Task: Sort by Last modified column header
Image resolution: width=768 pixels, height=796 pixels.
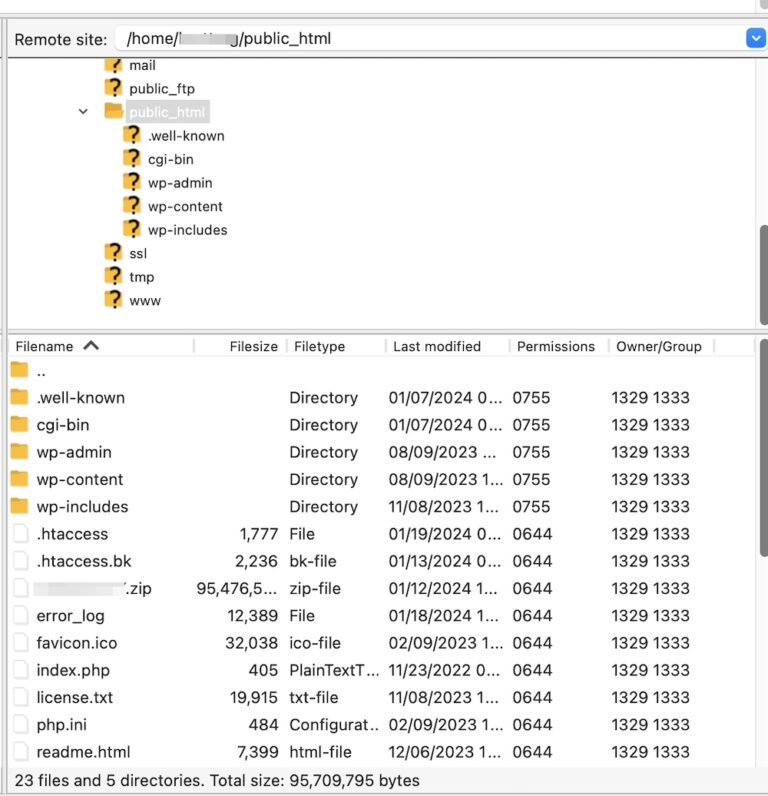Action: pyautogui.click(x=436, y=346)
